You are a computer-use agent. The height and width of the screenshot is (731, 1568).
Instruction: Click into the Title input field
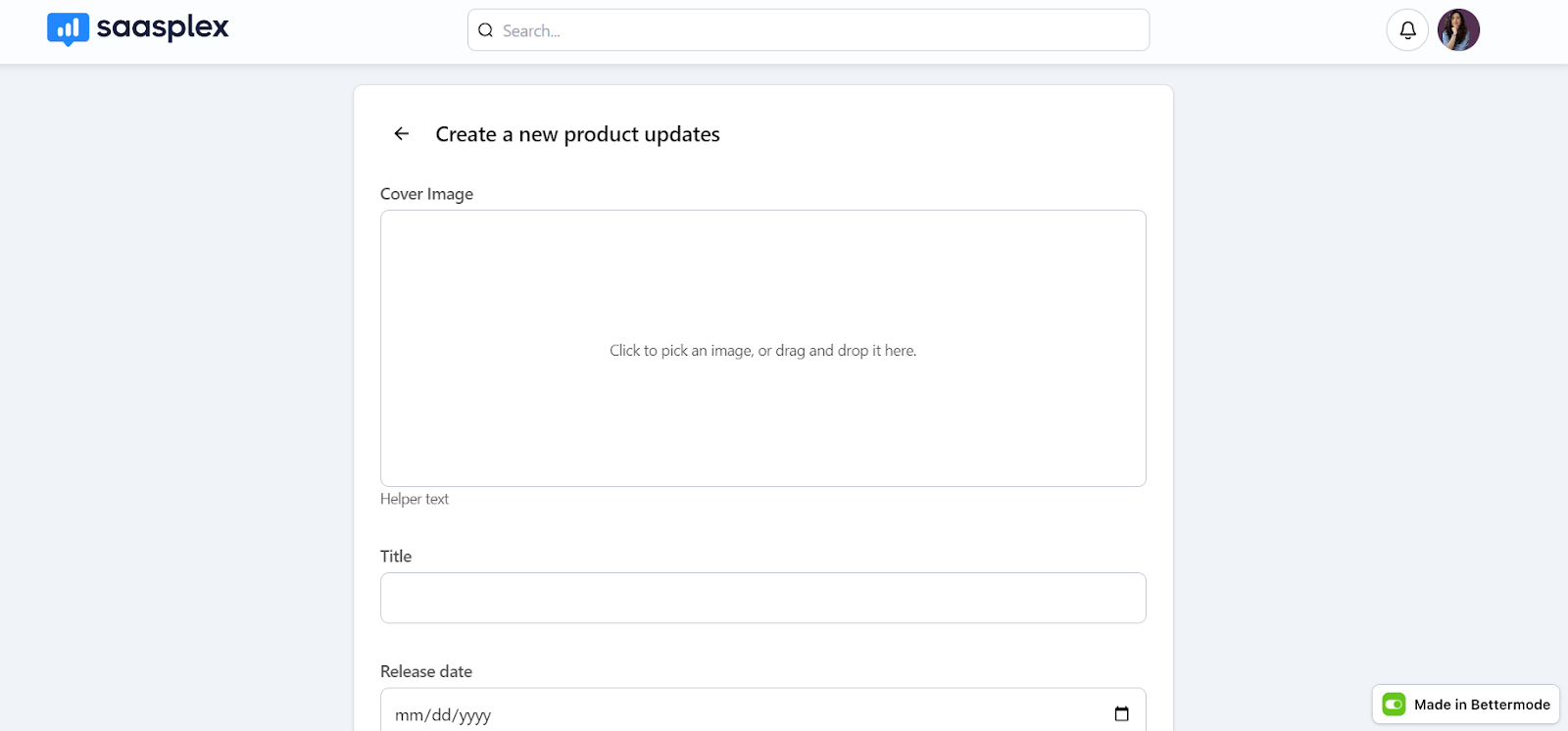point(763,598)
